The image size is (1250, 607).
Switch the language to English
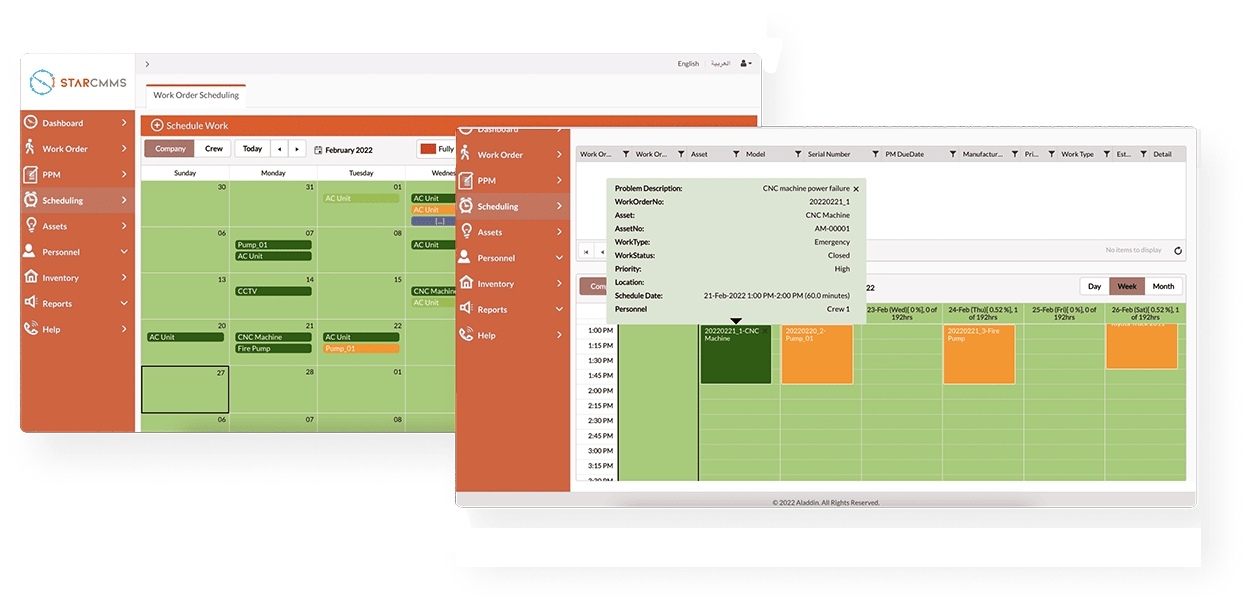pos(688,63)
